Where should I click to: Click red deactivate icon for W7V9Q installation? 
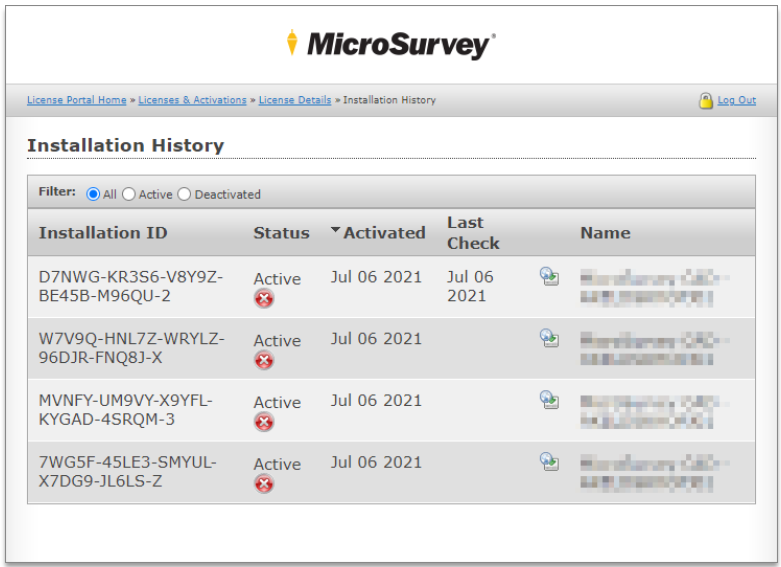(264, 361)
